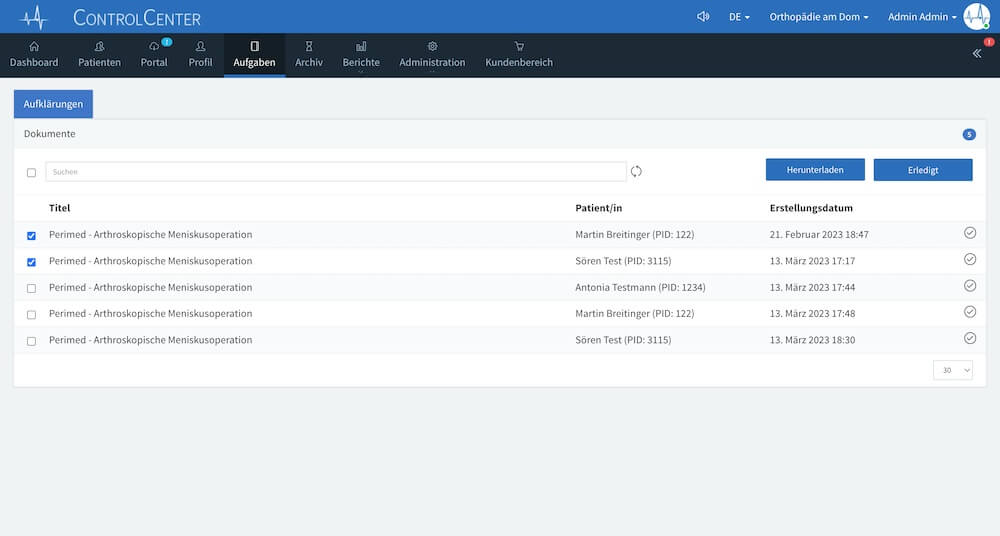Click the user avatar icon at top right

976,17
